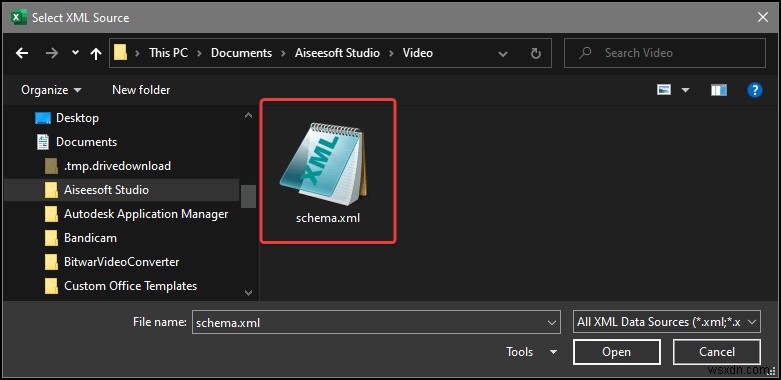
Task: Click the Documents icon in sidebar
Action: 43,142
